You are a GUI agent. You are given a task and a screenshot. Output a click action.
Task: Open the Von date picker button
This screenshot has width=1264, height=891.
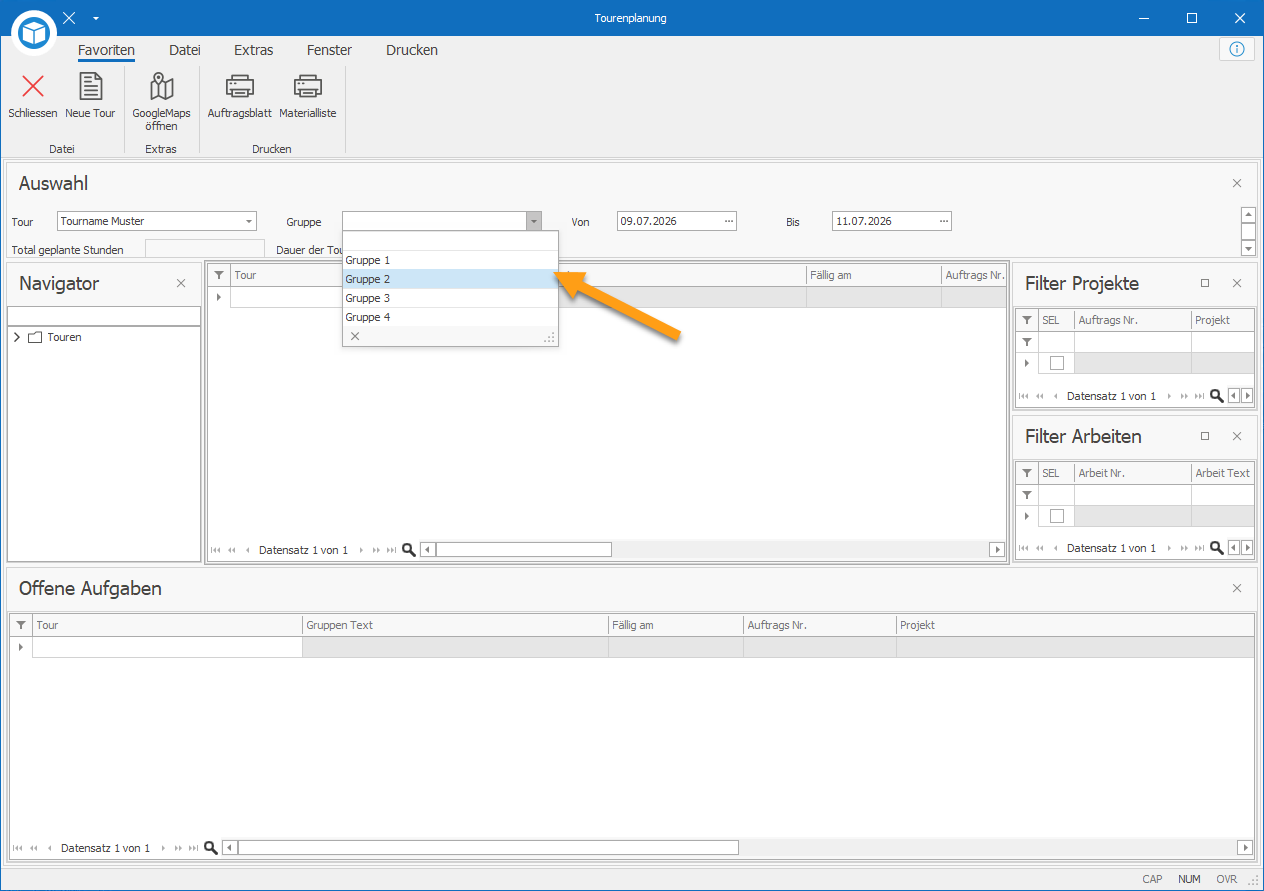(729, 222)
